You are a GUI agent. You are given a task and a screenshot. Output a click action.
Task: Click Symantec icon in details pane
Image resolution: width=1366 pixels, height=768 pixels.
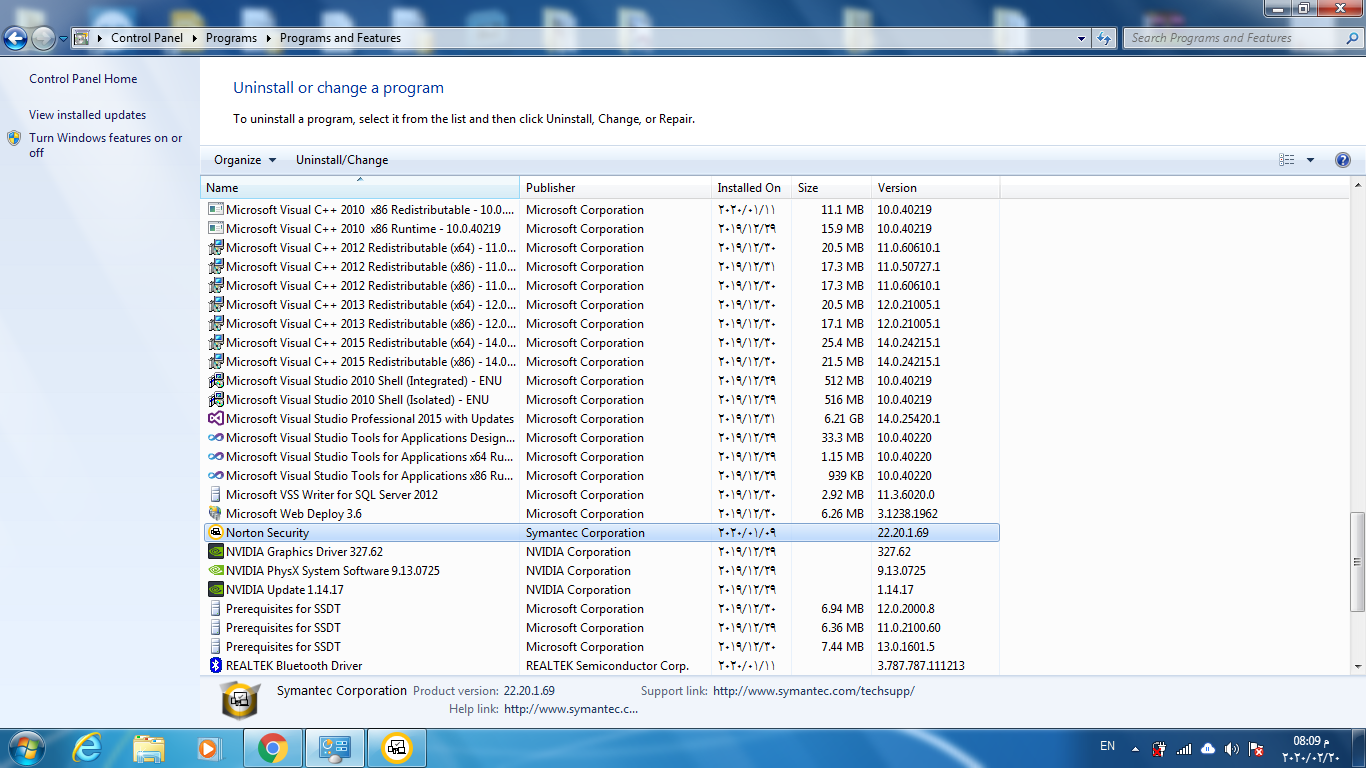(240, 700)
